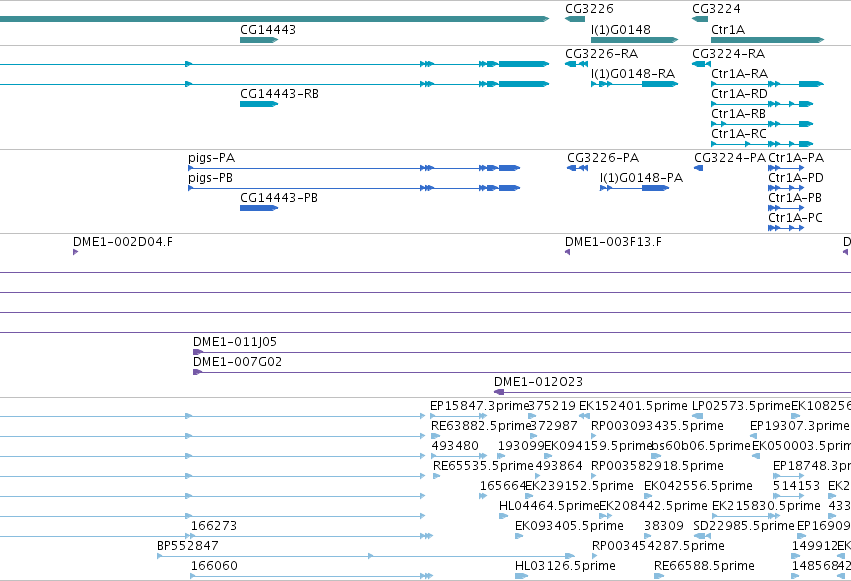This screenshot has height=581, width=851.
Task: Click the Ctr1A gene label
Action: pos(728,30)
